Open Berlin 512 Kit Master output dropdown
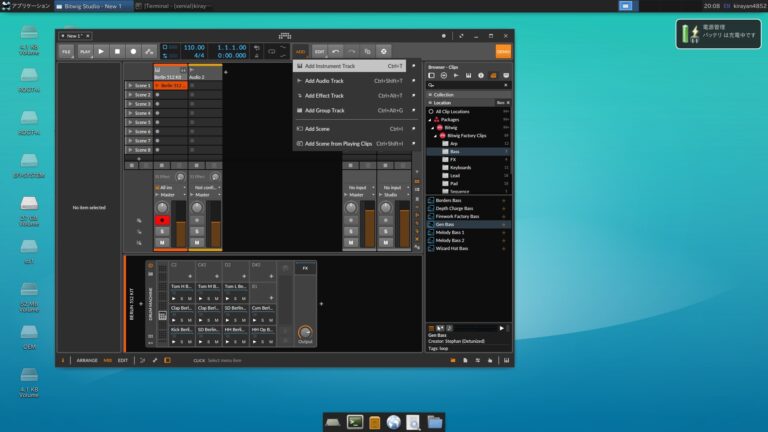 pyautogui.click(x=170, y=195)
